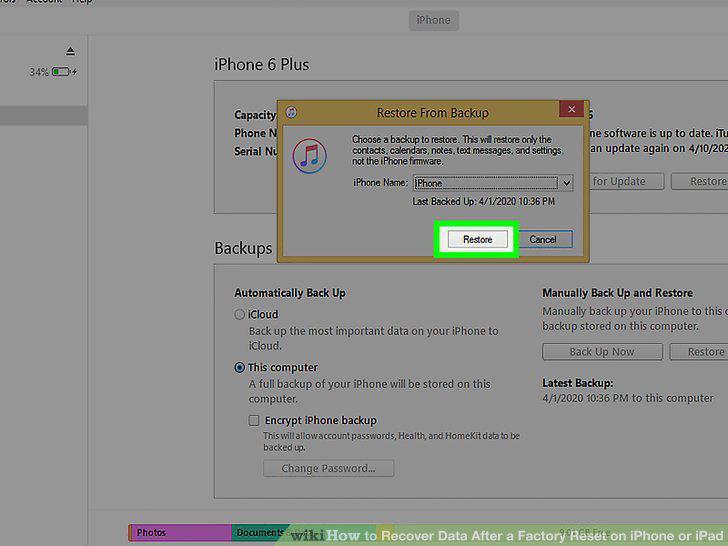This screenshot has width=728, height=546.
Task: Click the eject device icon in sidebar
Action: click(70, 51)
